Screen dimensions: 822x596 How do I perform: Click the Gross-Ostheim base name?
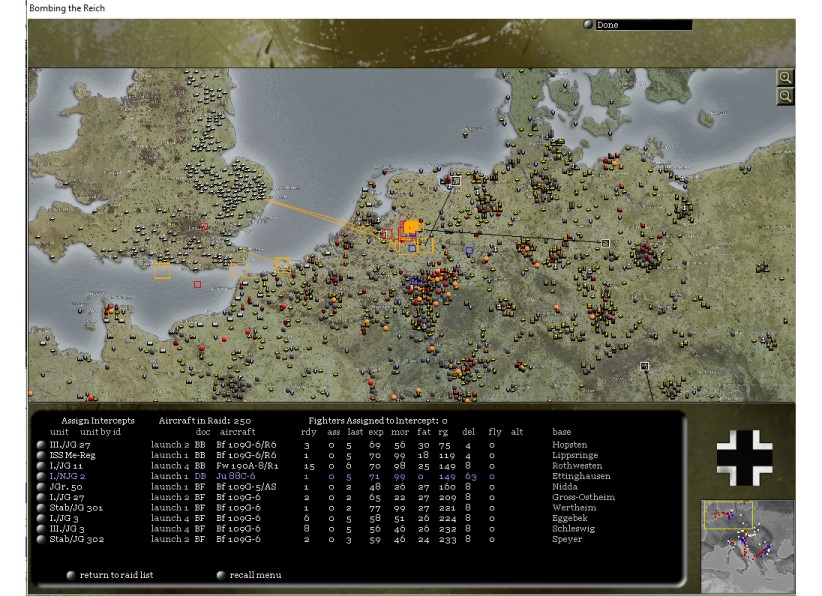583,497
